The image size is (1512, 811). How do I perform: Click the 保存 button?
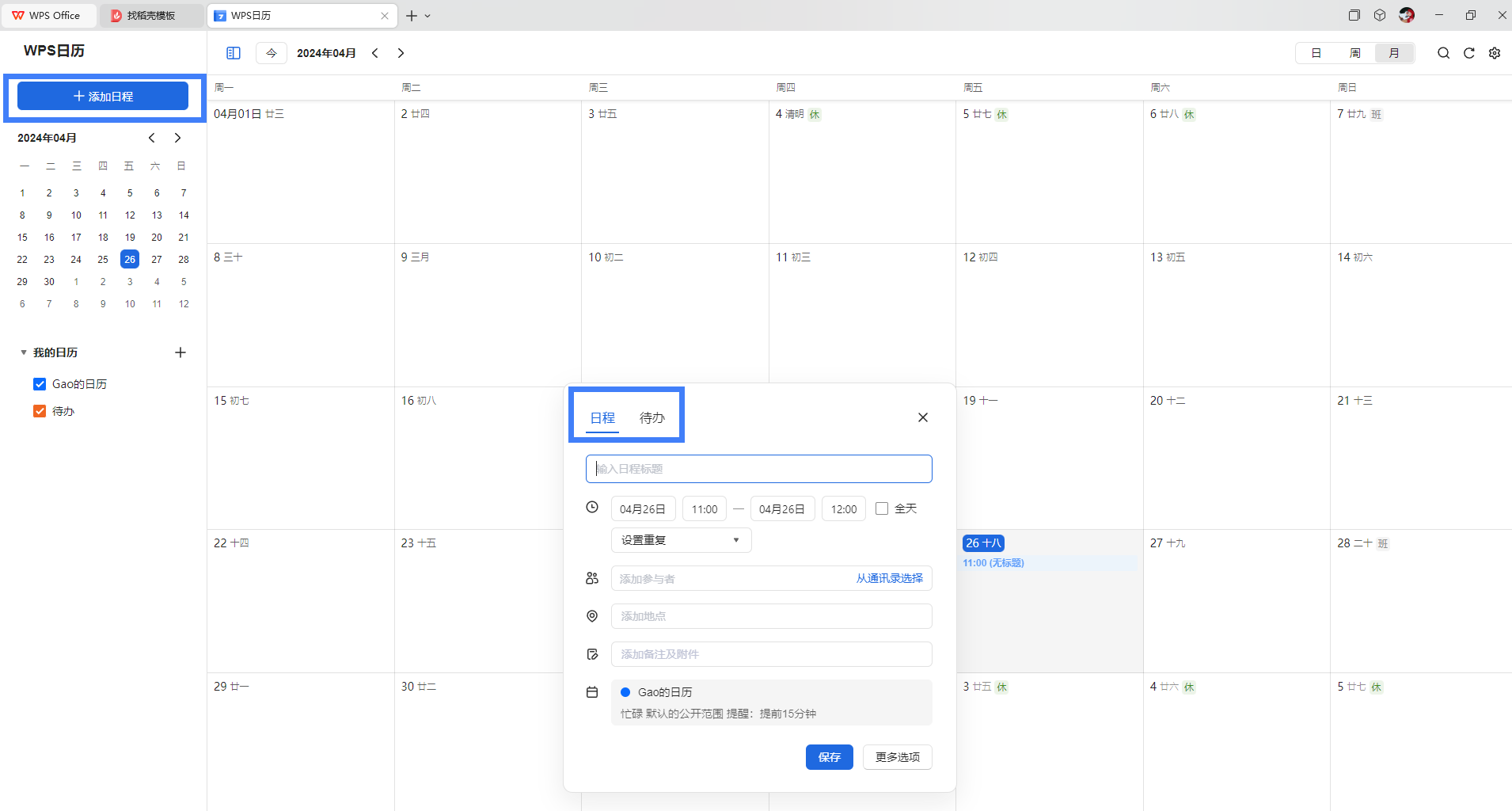coord(829,757)
